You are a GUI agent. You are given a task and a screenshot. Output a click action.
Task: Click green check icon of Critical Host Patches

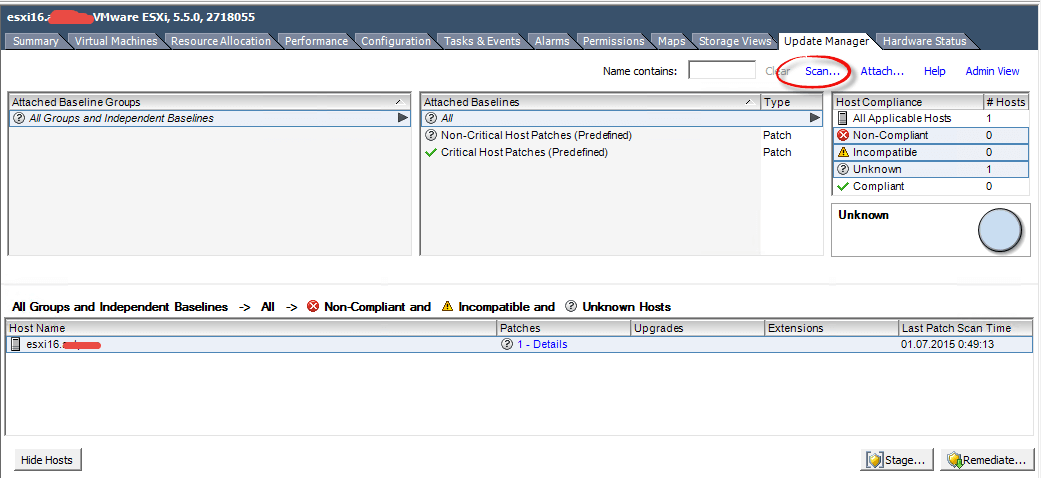point(431,153)
